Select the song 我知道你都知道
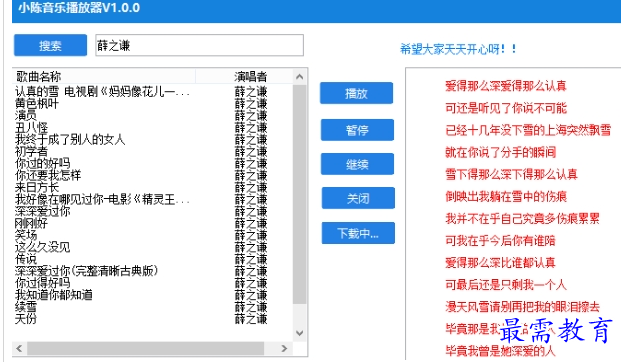 [53, 295]
